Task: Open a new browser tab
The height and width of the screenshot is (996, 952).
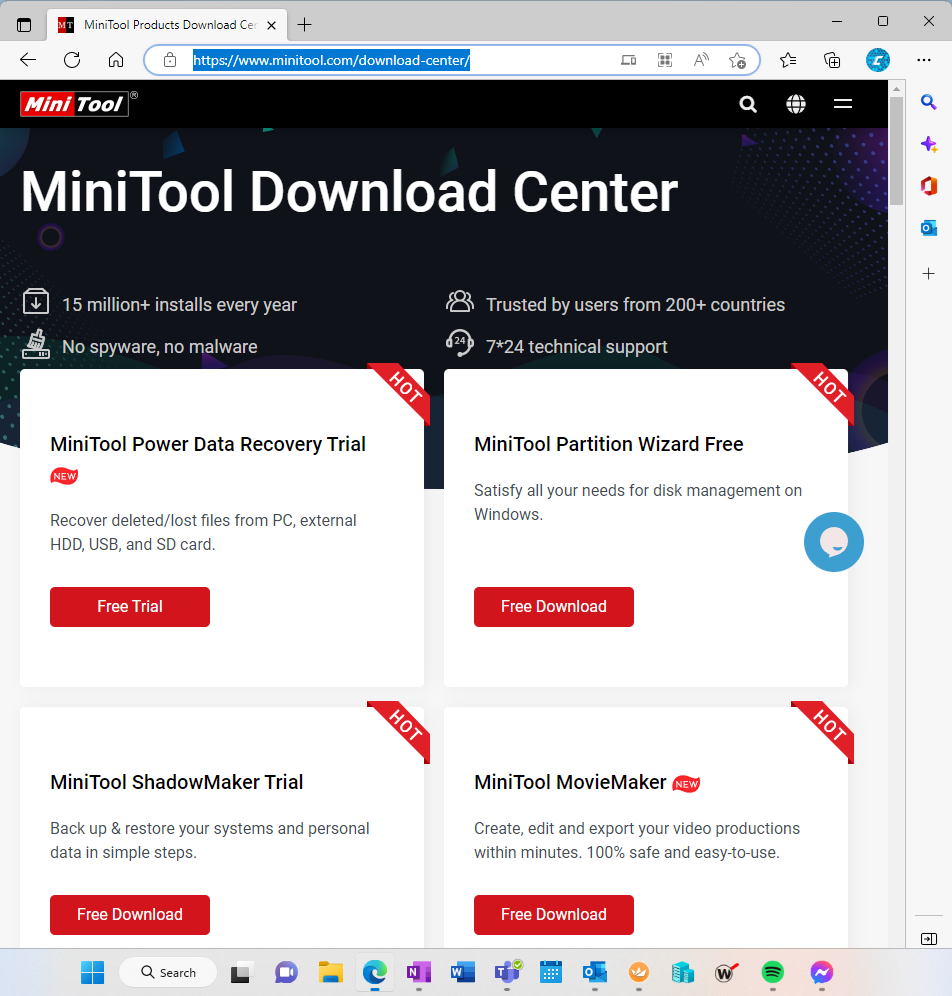Action: coord(305,25)
